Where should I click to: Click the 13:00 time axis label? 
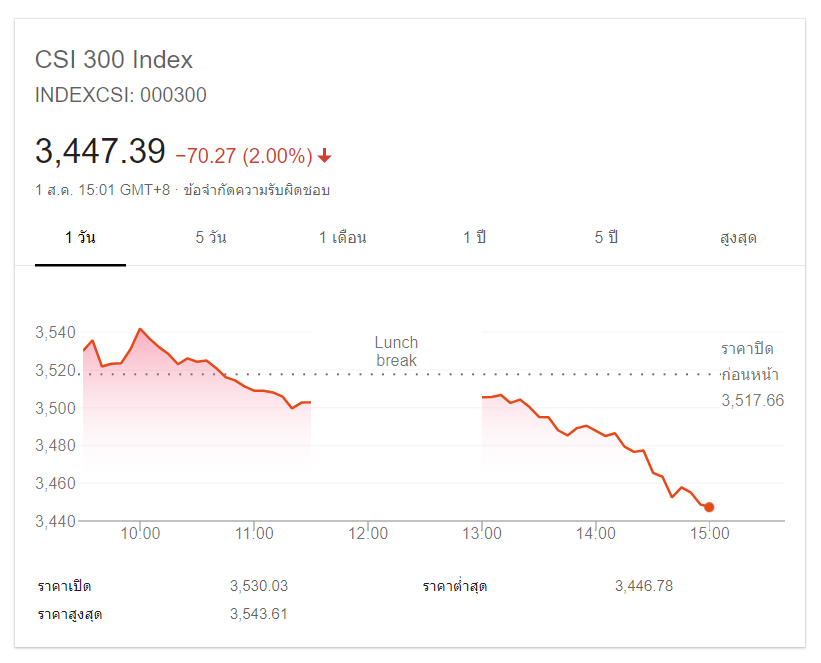point(482,534)
